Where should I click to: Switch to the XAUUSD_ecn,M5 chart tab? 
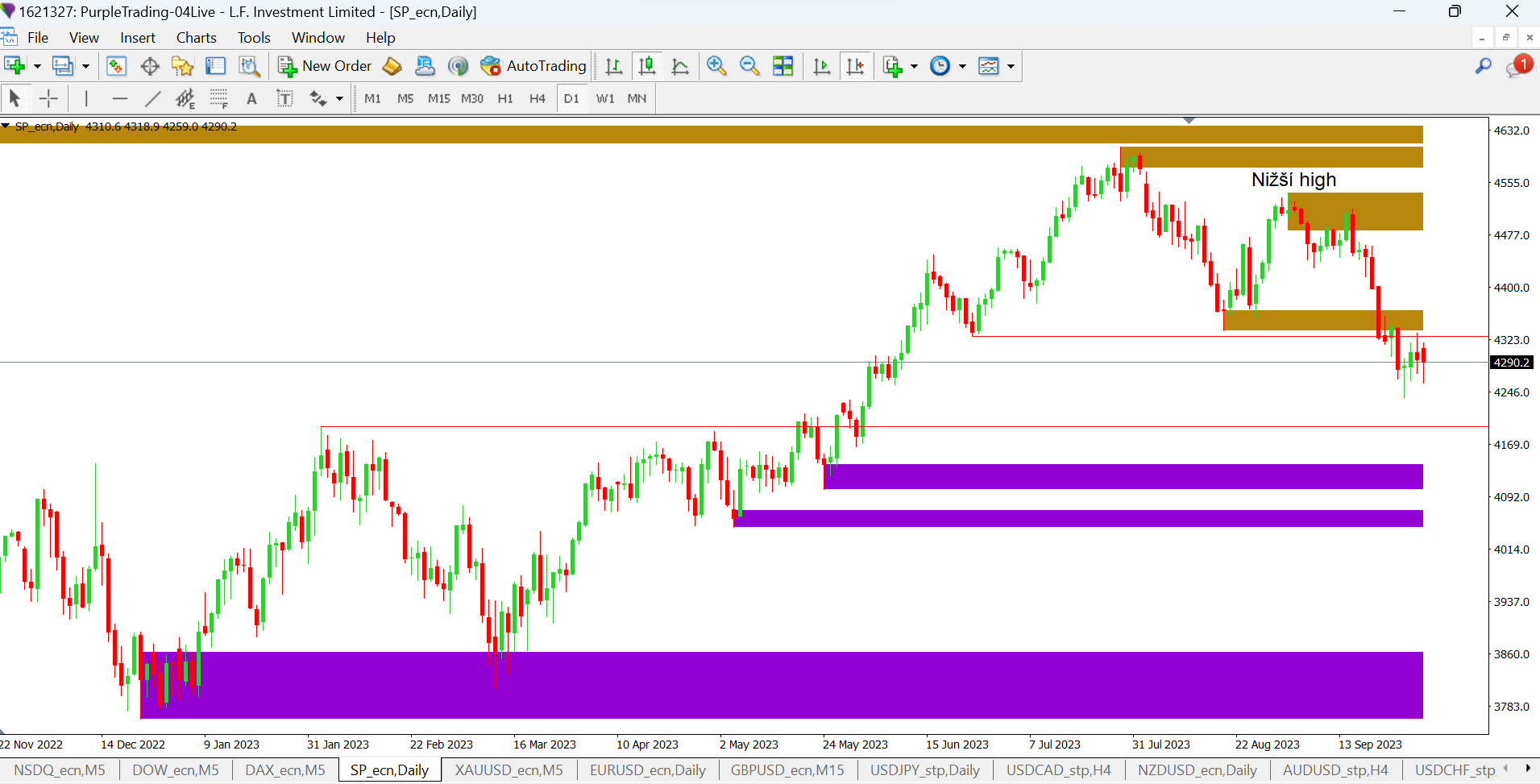508,770
